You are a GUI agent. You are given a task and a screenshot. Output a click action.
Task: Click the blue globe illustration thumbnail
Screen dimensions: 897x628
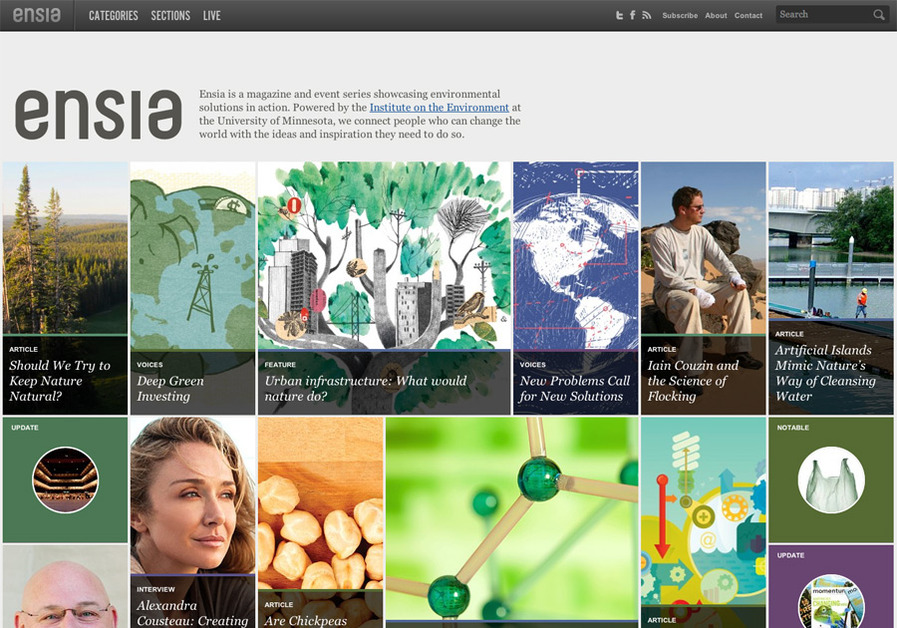(x=575, y=255)
